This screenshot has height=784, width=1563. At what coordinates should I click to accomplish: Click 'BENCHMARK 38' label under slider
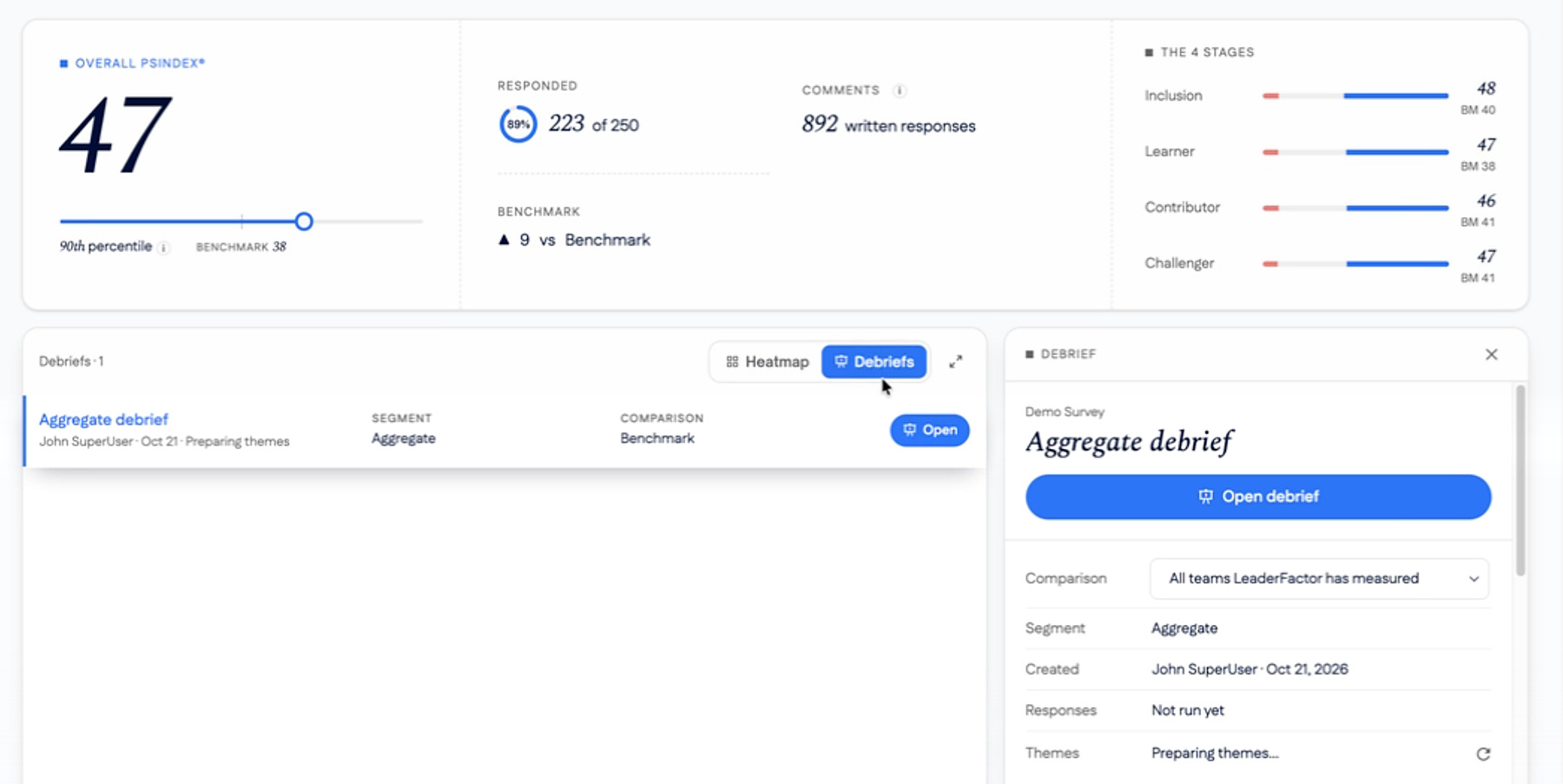pyautogui.click(x=241, y=247)
